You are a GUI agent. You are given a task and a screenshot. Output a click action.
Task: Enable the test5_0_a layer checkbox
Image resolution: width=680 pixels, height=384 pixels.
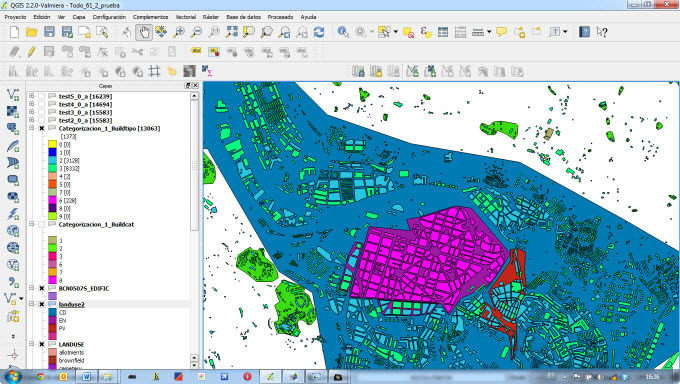pyautogui.click(x=42, y=96)
